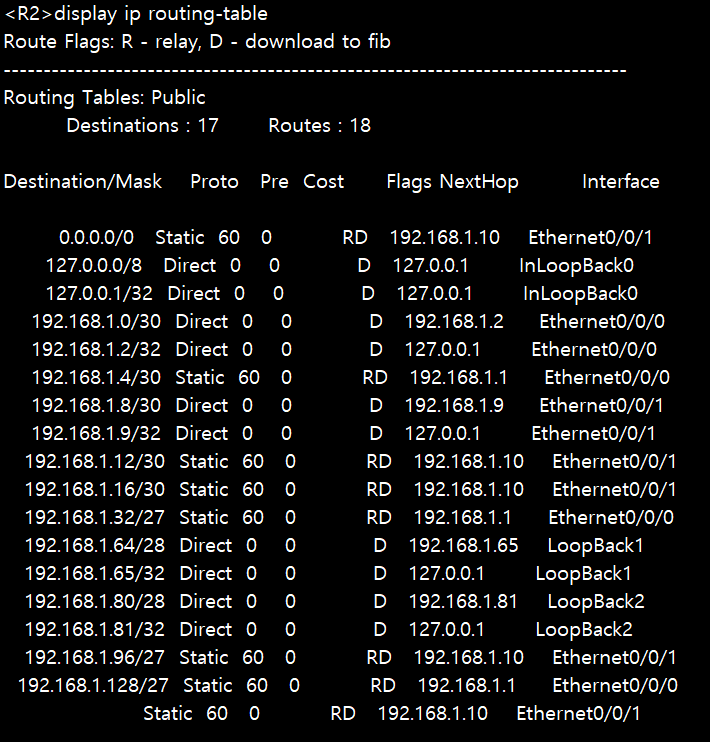Image resolution: width=710 pixels, height=742 pixels.
Task: Click destination 192.168.1.4/30
Action: pos(97,378)
